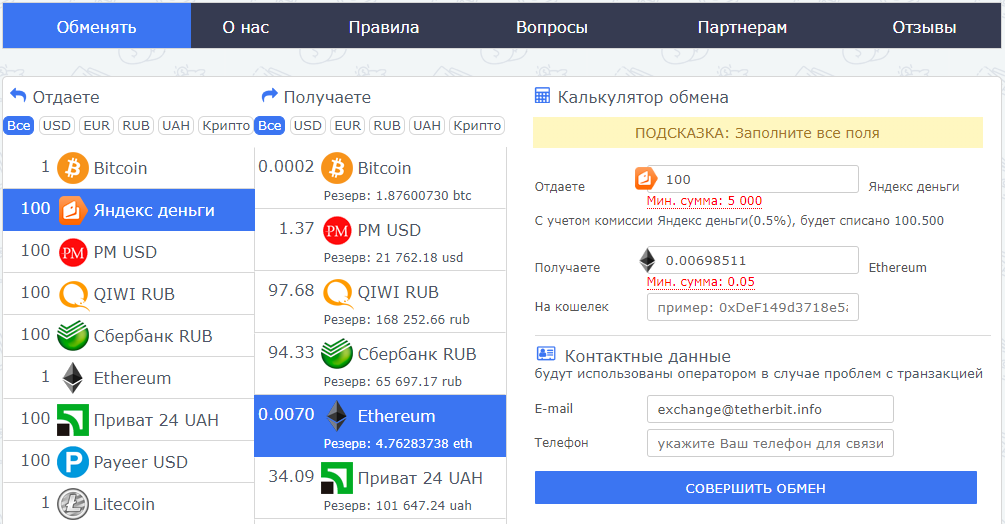
Task: Open the Партнерам section
Action: point(742,27)
